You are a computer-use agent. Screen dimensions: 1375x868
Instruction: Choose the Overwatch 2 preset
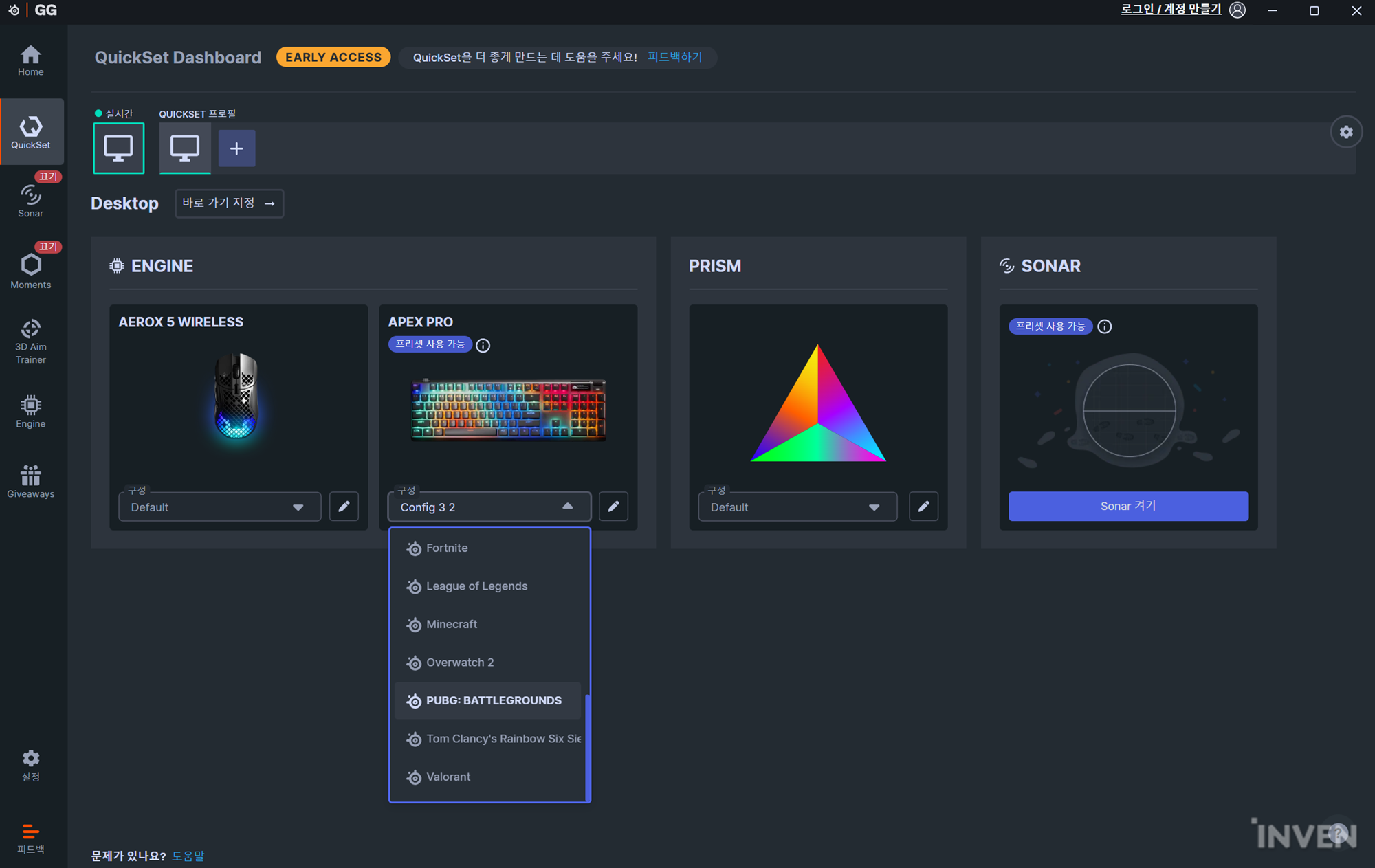pyautogui.click(x=488, y=663)
